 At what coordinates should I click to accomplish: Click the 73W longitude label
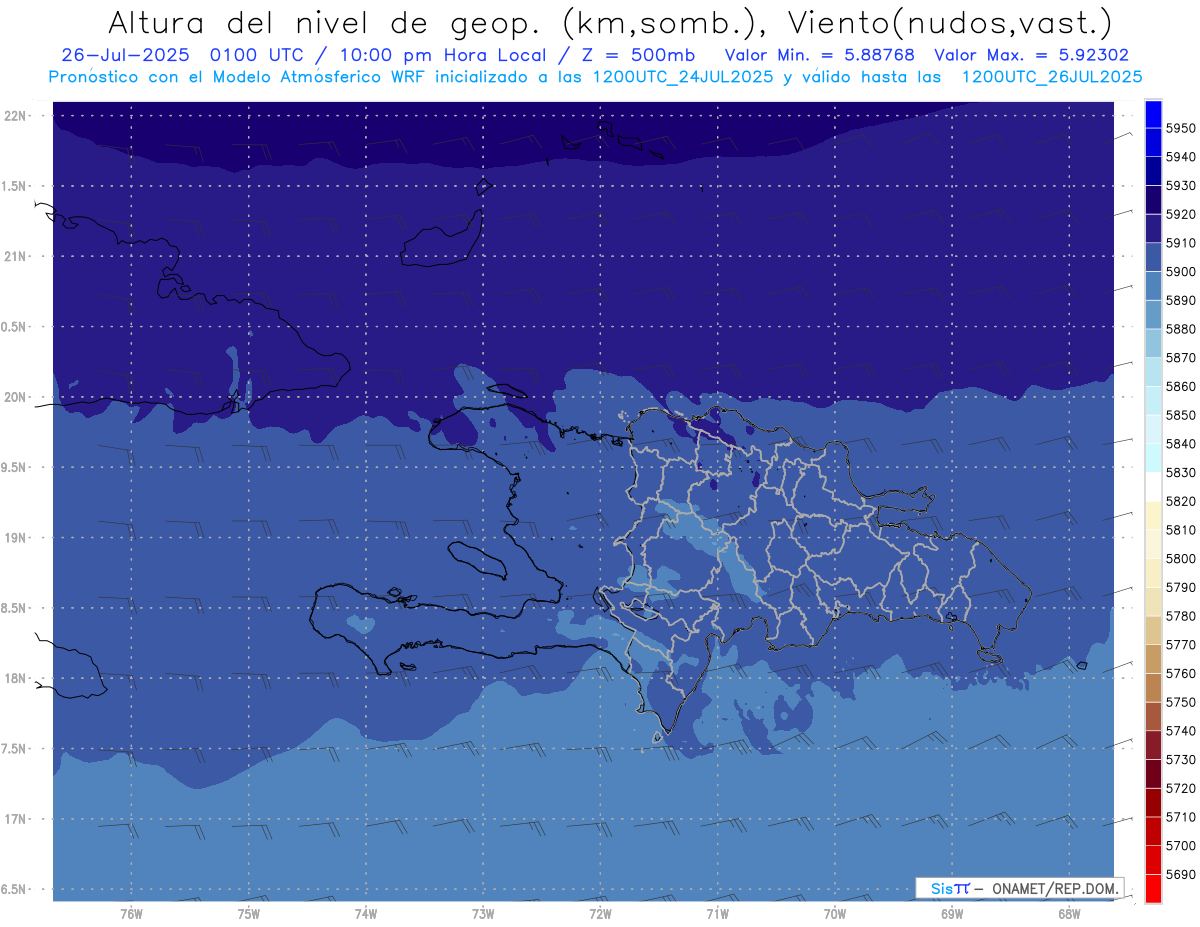click(x=482, y=913)
